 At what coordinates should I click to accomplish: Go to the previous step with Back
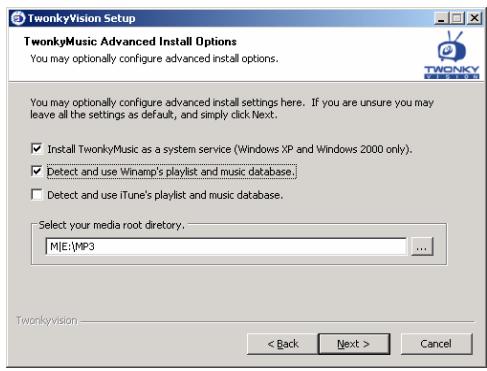pyautogui.click(x=283, y=344)
